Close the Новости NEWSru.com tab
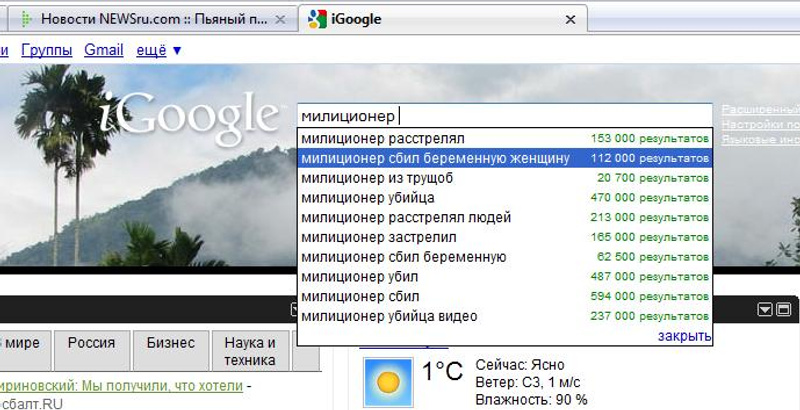 280,20
